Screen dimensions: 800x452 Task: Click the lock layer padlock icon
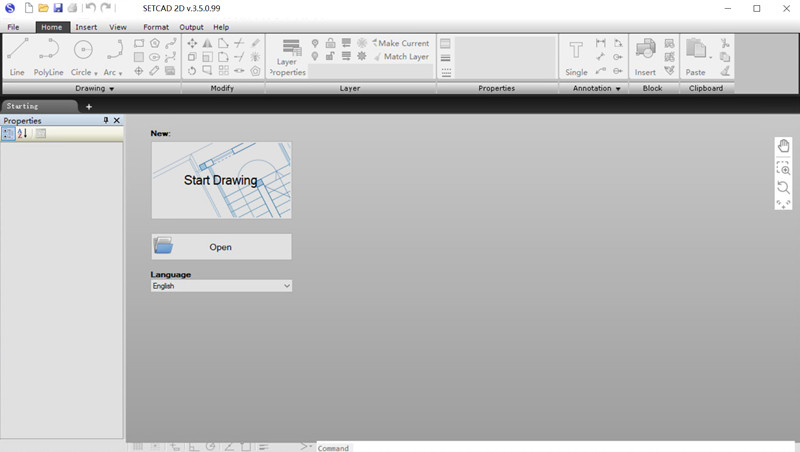click(331, 43)
